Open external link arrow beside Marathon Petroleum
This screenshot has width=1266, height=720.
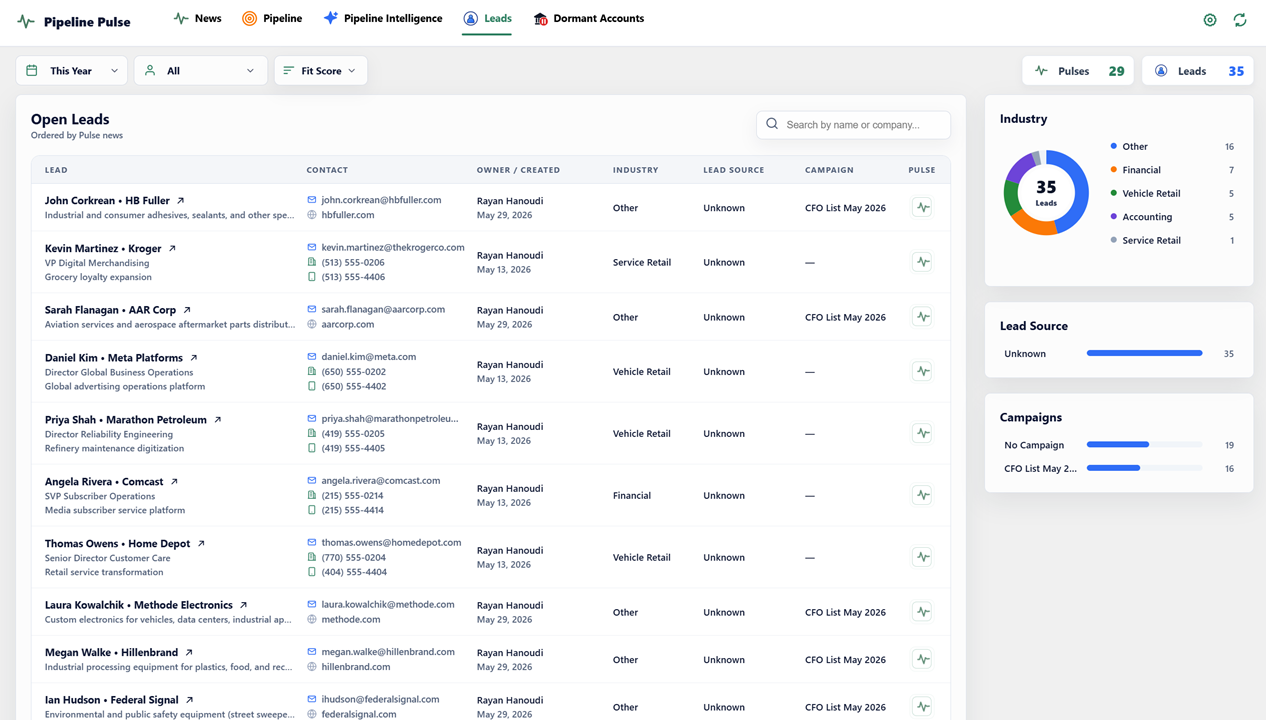coord(218,420)
